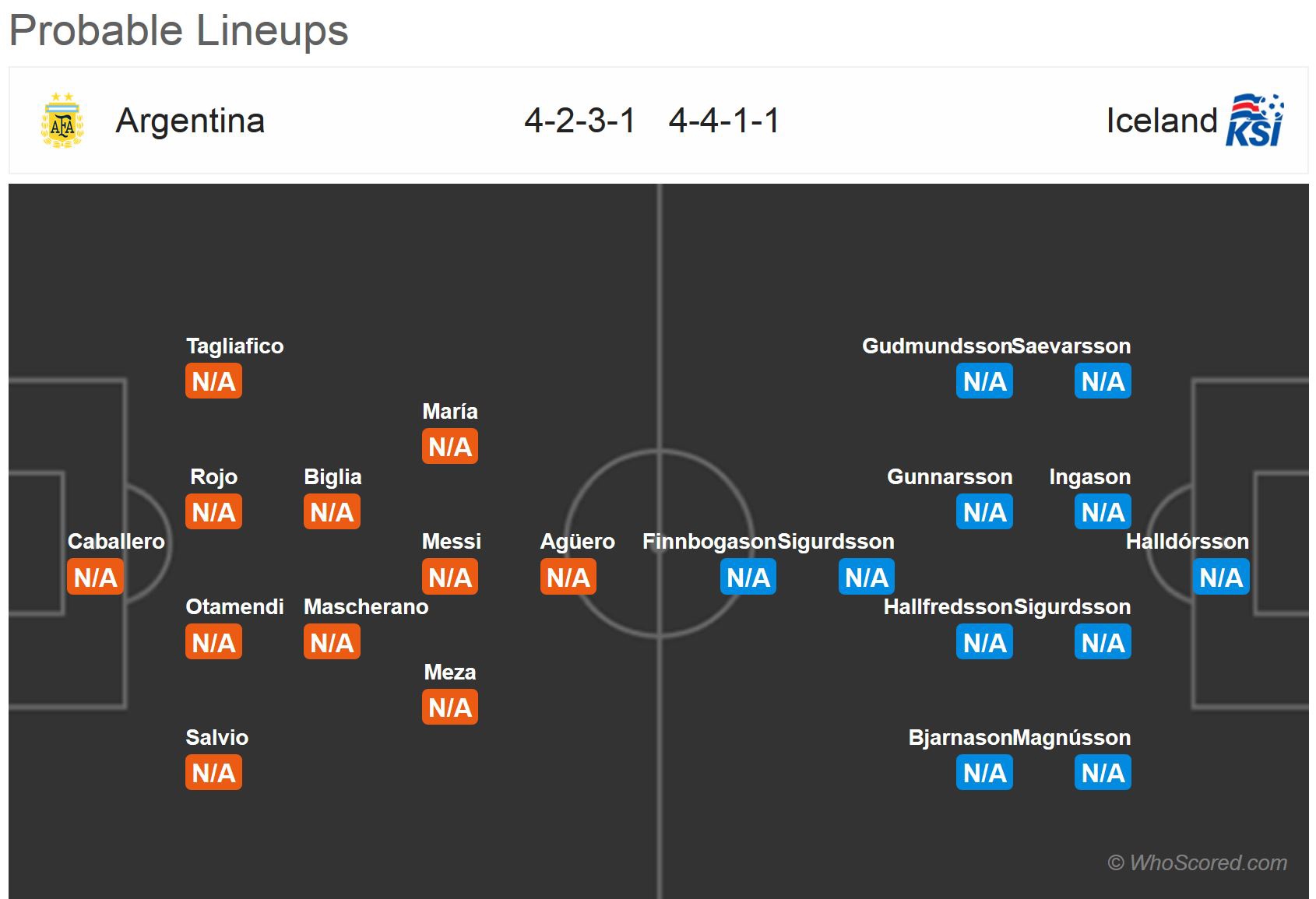Click Mascherano's rating badge

point(332,643)
